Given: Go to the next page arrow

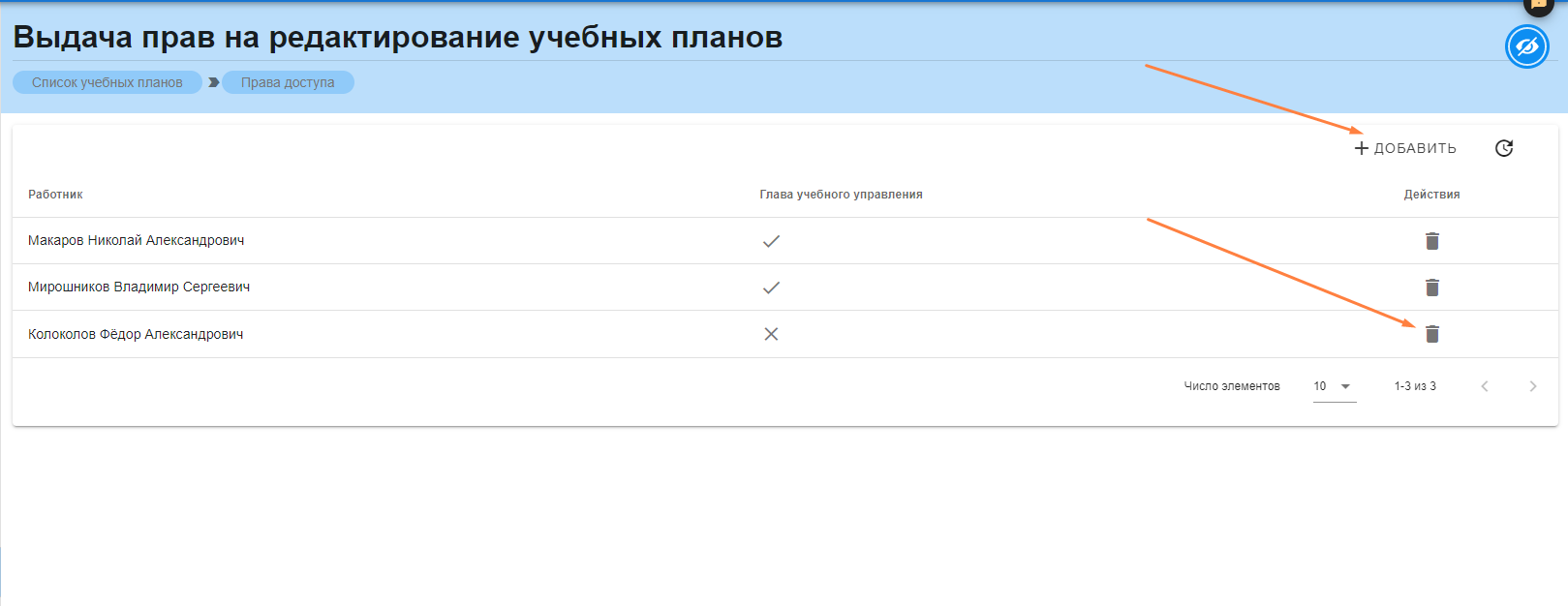Looking at the screenshot, I should [1532, 386].
